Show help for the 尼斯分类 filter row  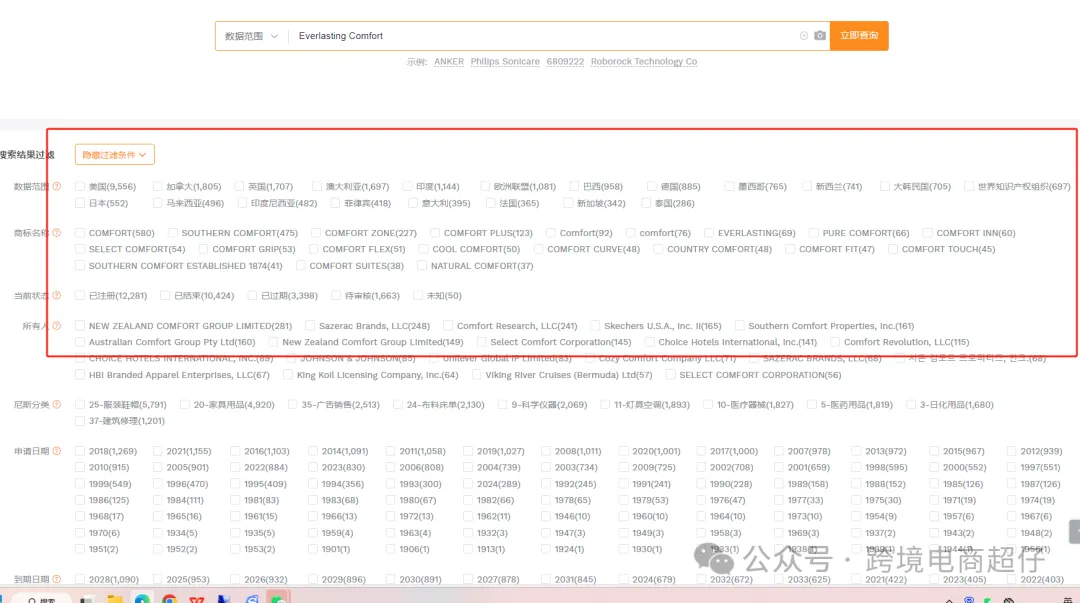tap(56, 405)
